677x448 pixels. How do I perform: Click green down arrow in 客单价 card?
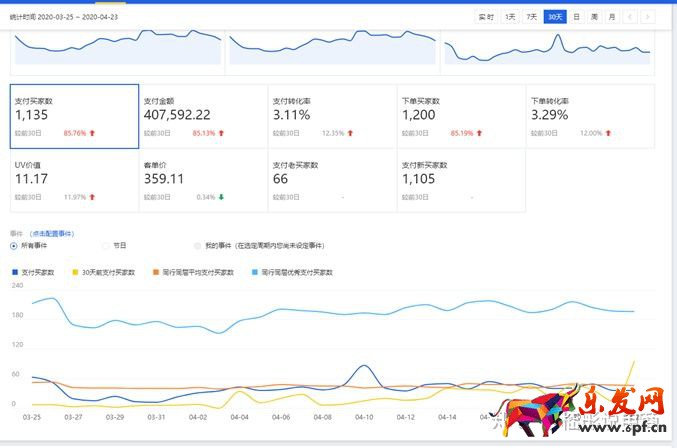220,197
